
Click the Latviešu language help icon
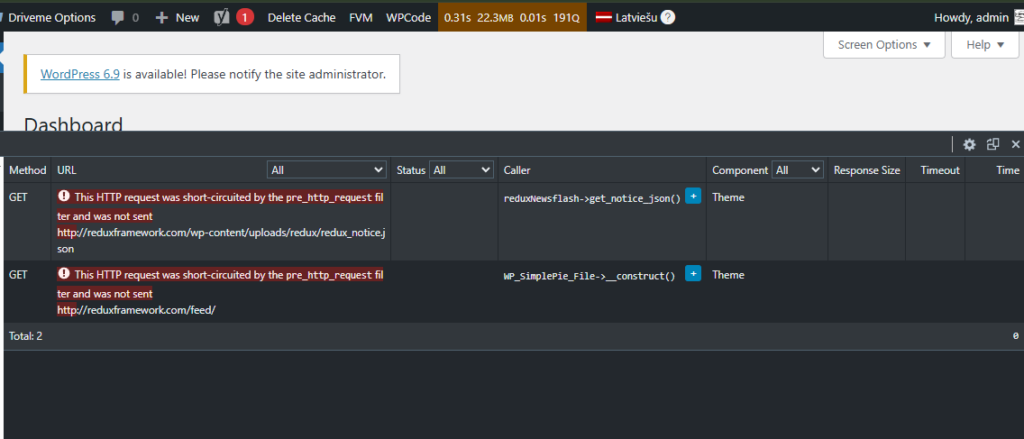[668, 17]
